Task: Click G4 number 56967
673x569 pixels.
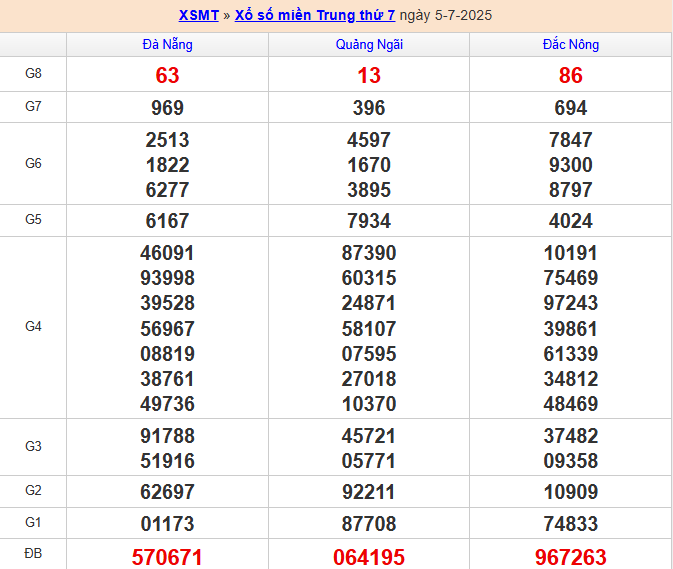Action: coord(167,329)
